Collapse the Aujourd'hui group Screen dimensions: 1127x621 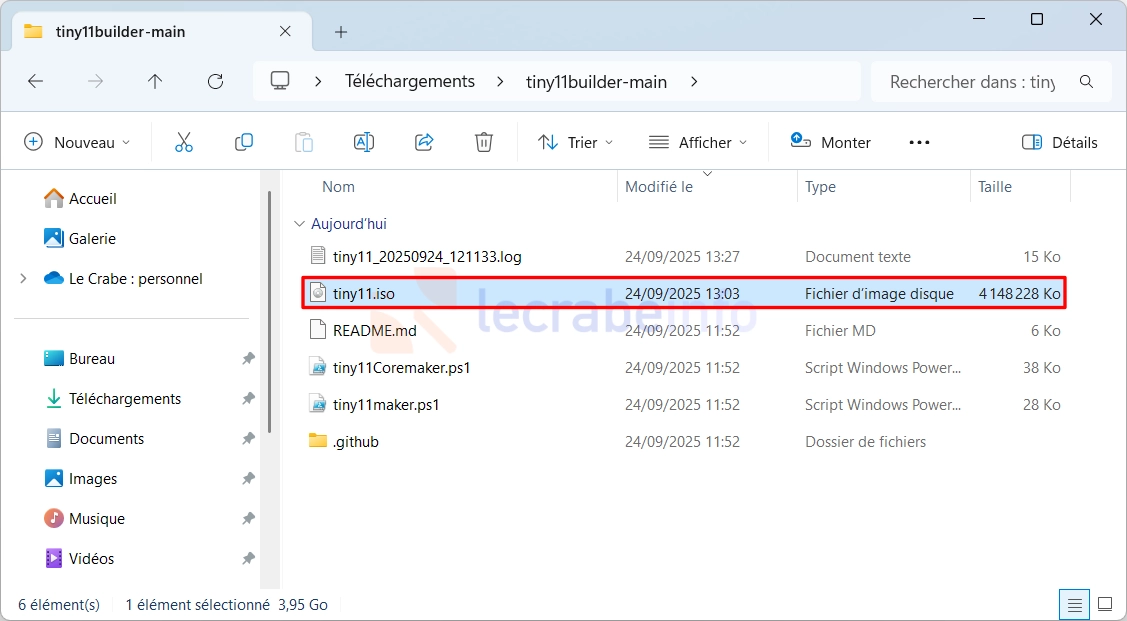tap(299, 224)
